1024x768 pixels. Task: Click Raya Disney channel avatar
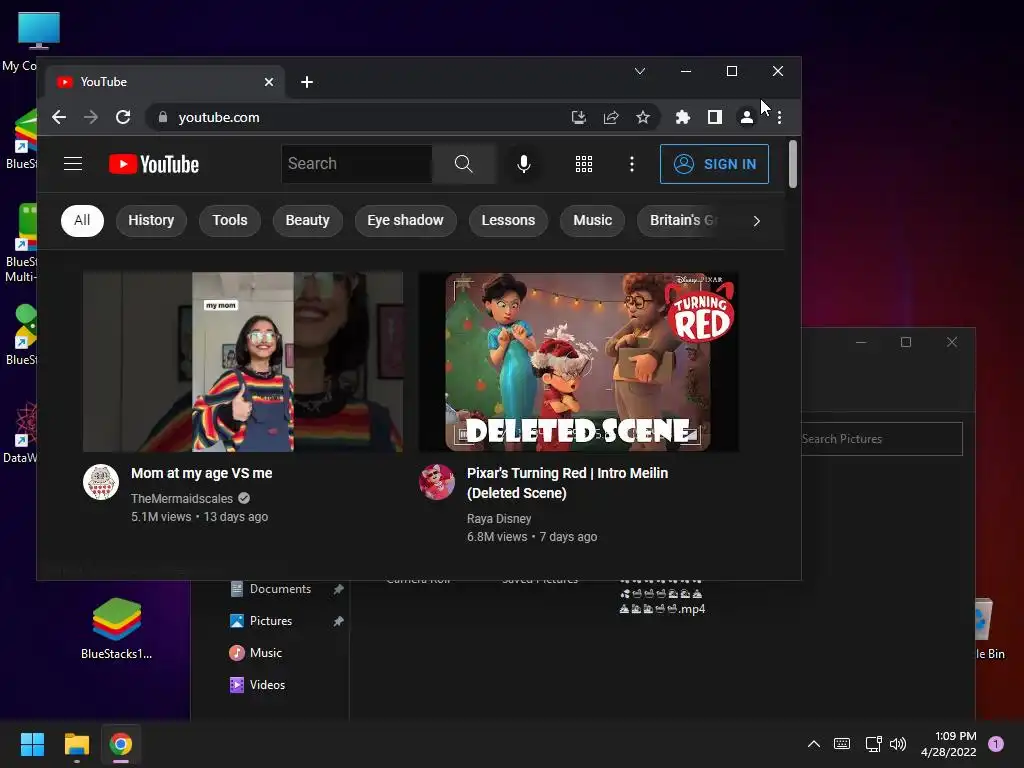[437, 482]
